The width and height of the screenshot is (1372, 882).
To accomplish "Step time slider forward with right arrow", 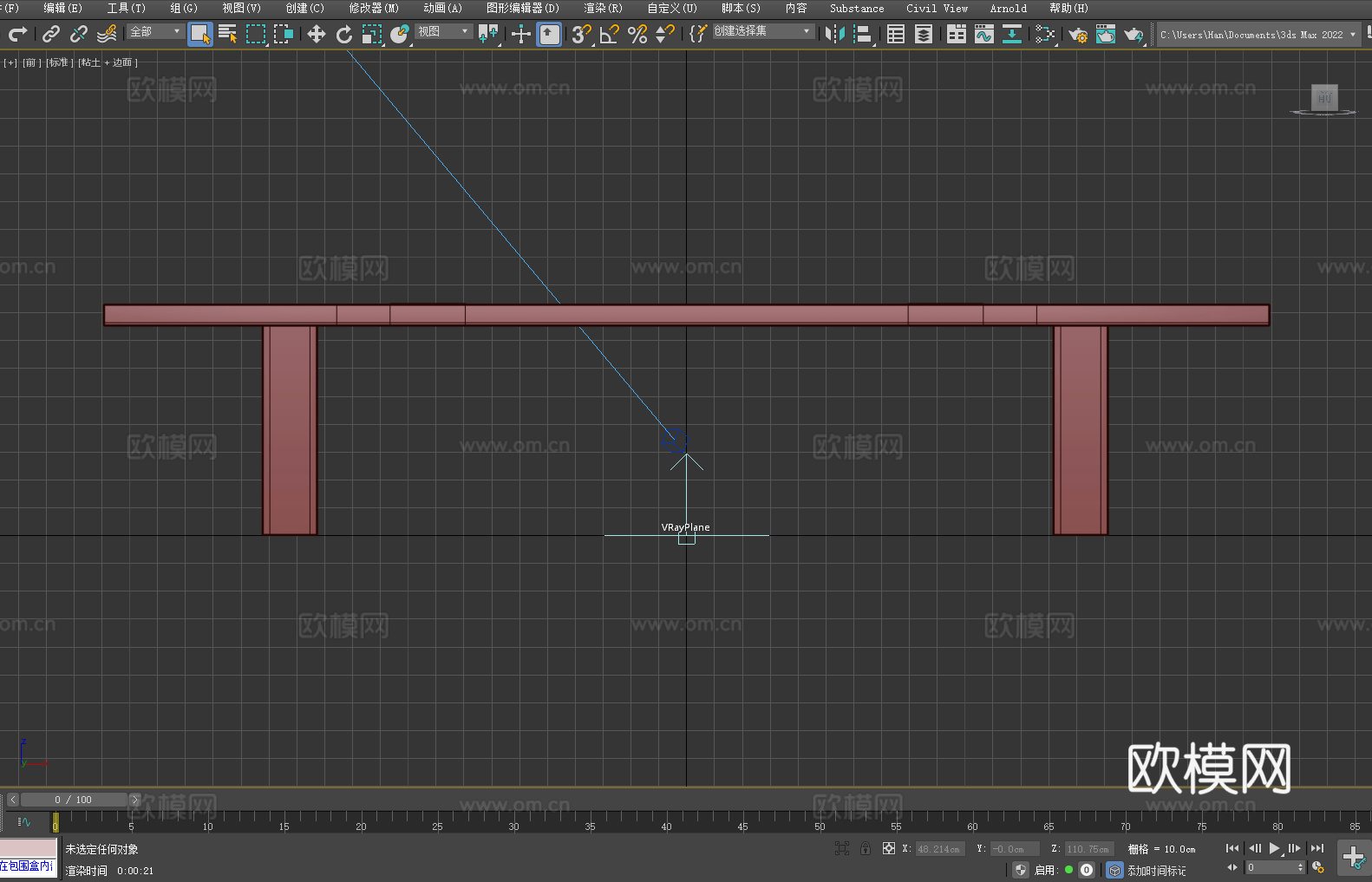I will click(134, 800).
